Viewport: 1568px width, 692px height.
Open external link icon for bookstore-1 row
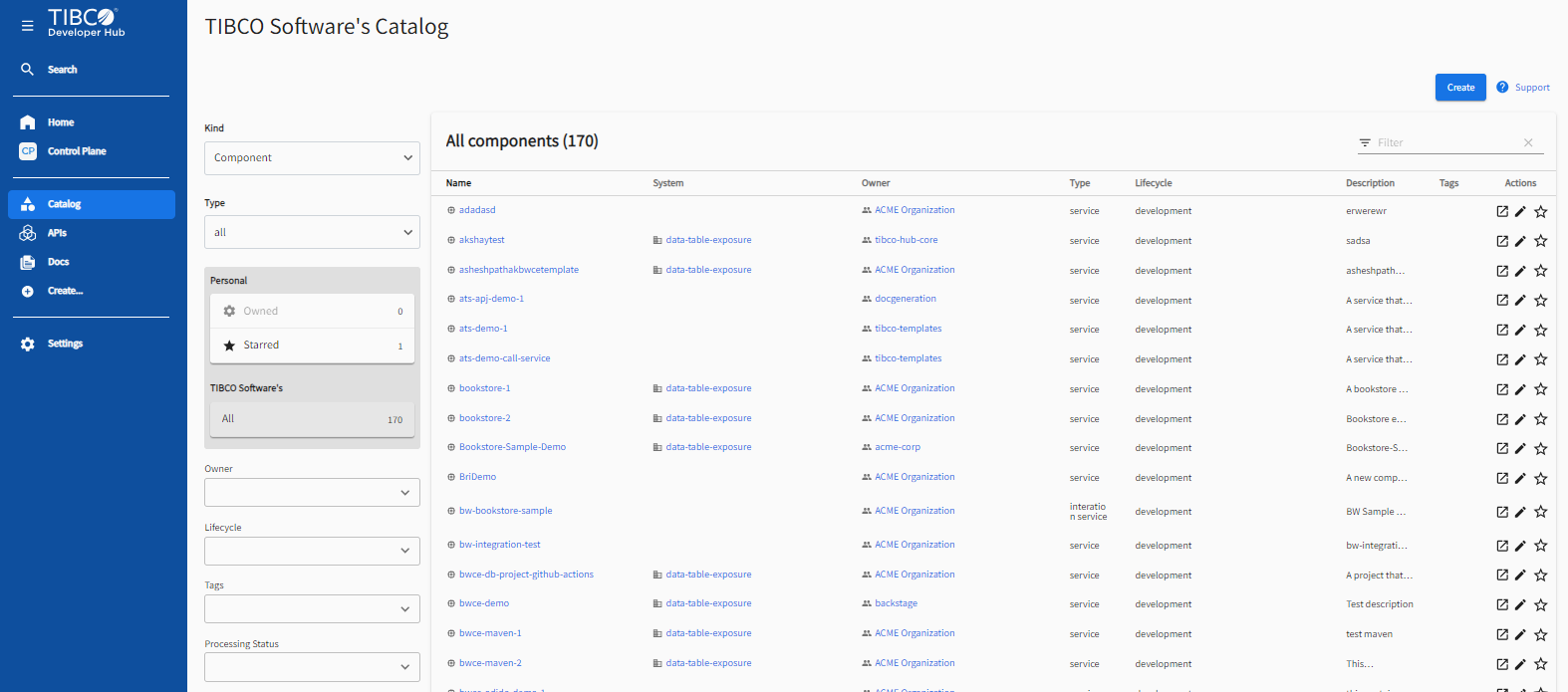tap(1502, 389)
